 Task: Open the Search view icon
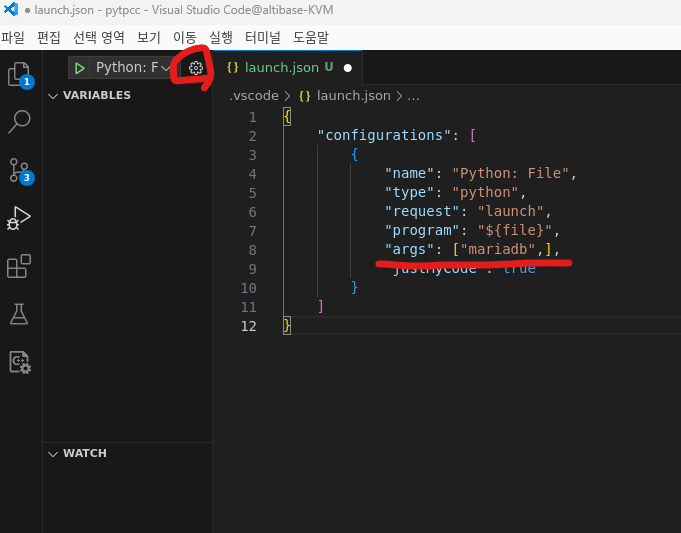point(20,121)
